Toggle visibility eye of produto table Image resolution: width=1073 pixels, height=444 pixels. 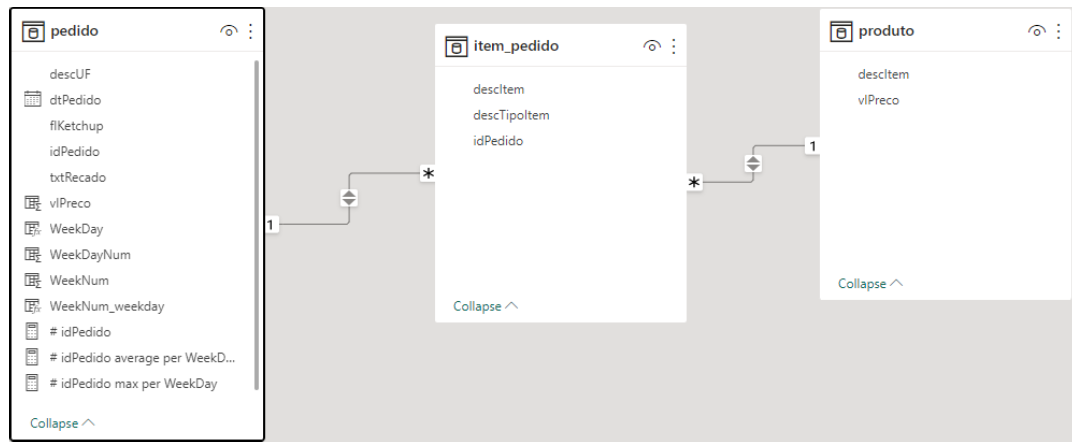(1037, 31)
